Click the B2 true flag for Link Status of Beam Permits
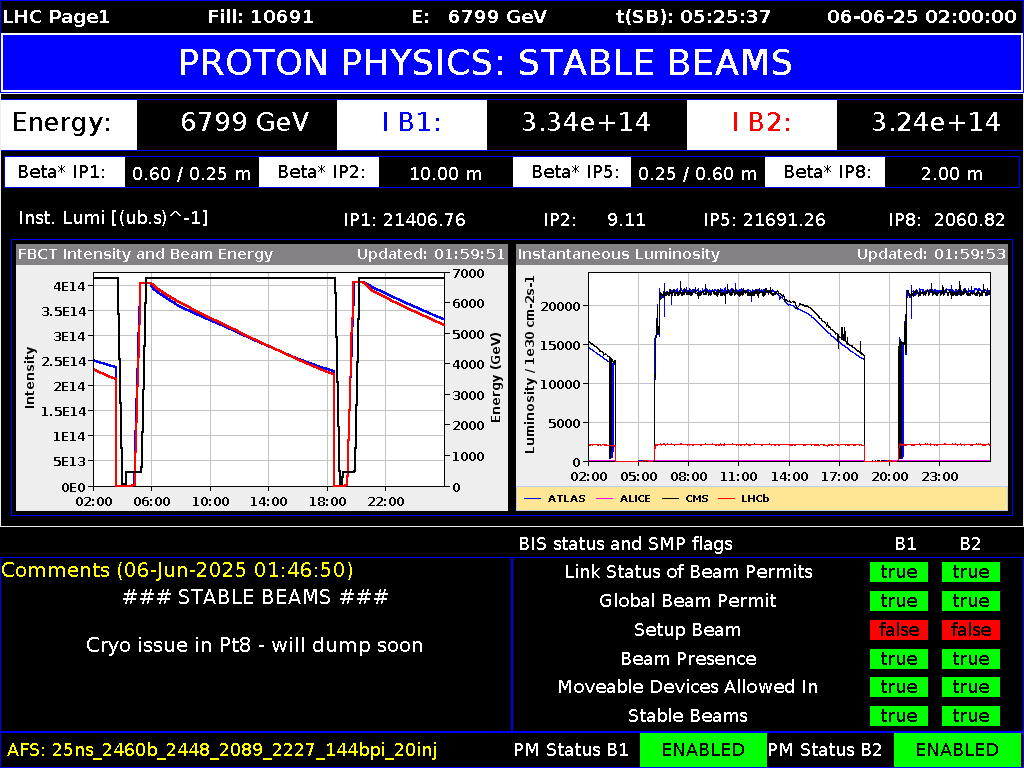 coord(970,572)
